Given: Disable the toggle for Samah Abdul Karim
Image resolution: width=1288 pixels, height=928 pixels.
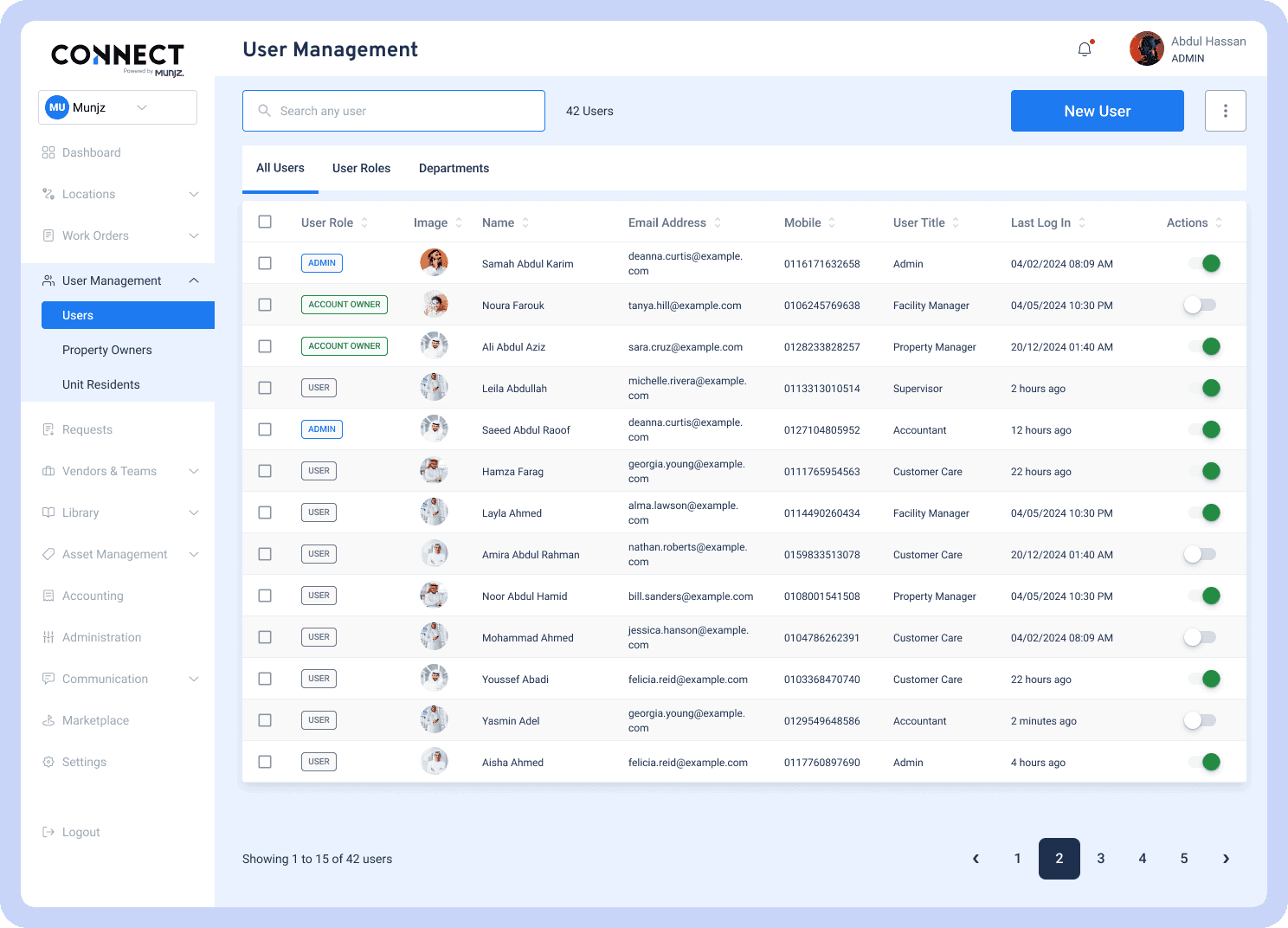Looking at the screenshot, I should click(1203, 263).
